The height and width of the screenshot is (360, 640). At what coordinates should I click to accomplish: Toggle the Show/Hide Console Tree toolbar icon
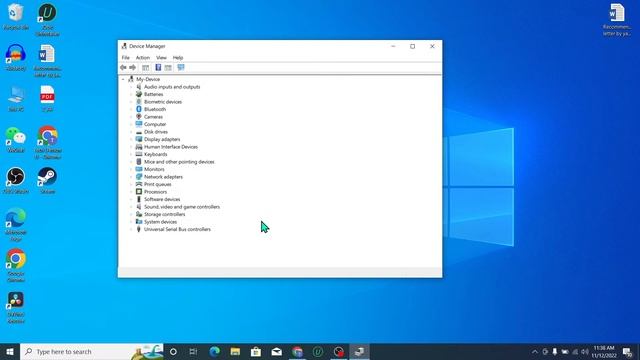coord(145,67)
